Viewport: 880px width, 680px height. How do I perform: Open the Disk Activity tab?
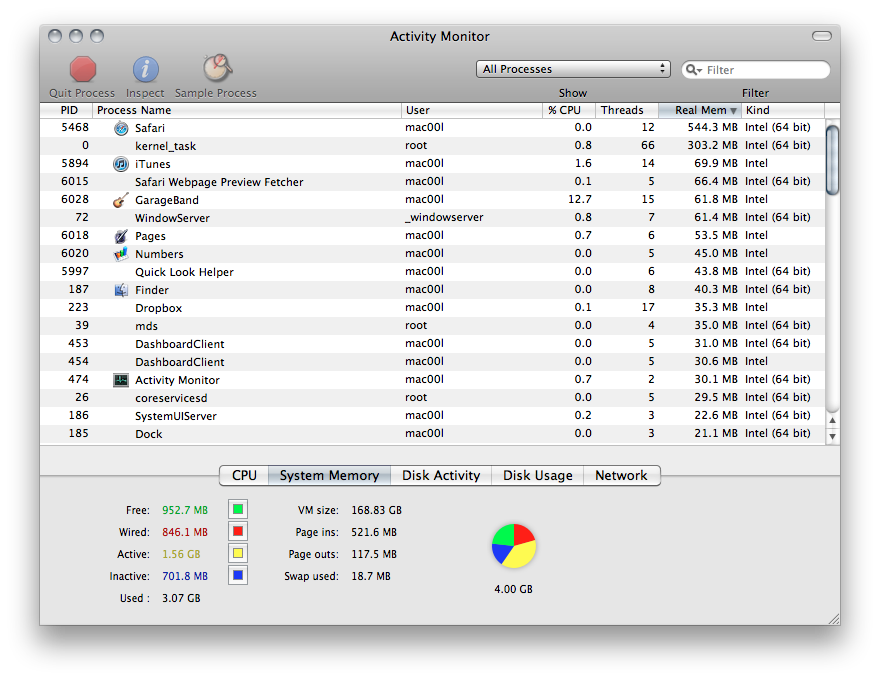click(x=441, y=475)
